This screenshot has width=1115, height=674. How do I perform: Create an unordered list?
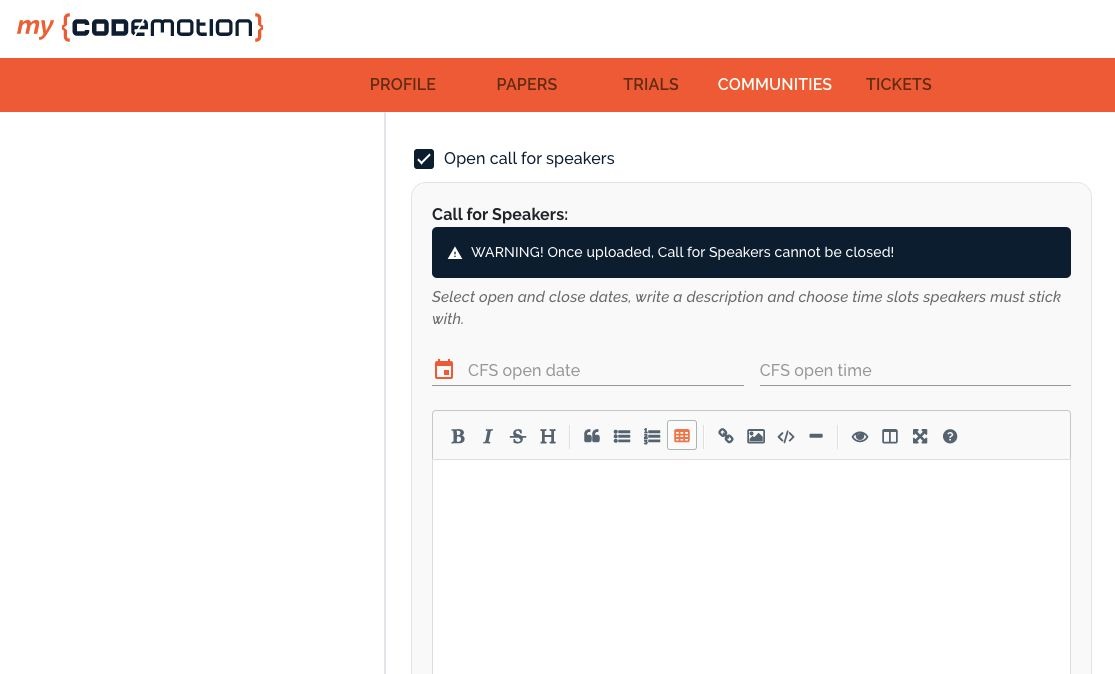[622, 436]
